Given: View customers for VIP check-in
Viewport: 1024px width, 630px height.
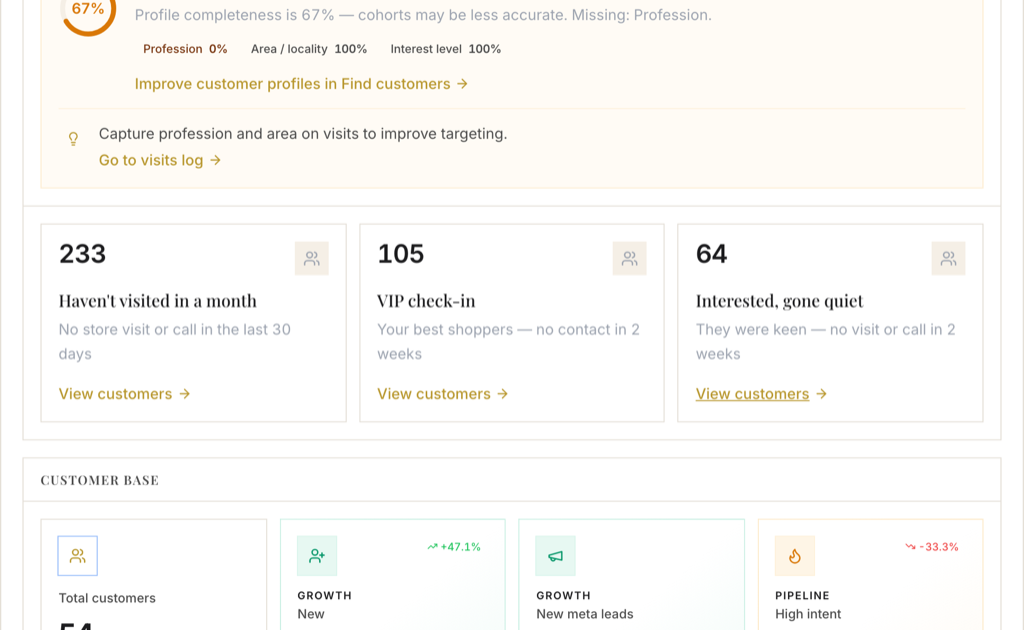Looking at the screenshot, I should (443, 394).
